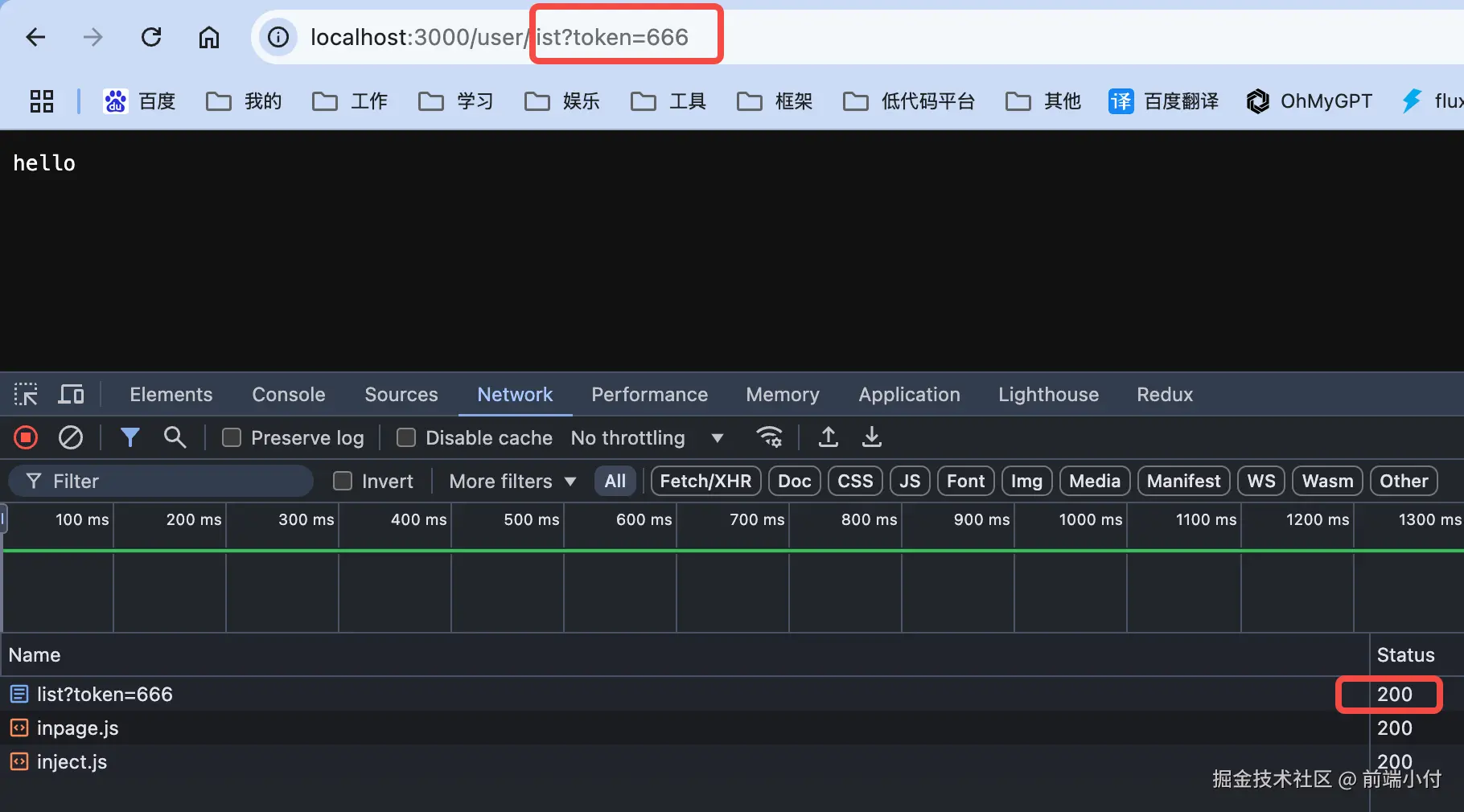This screenshot has height=812, width=1464.
Task: Activate the inspect element picker
Action: click(x=26, y=395)
